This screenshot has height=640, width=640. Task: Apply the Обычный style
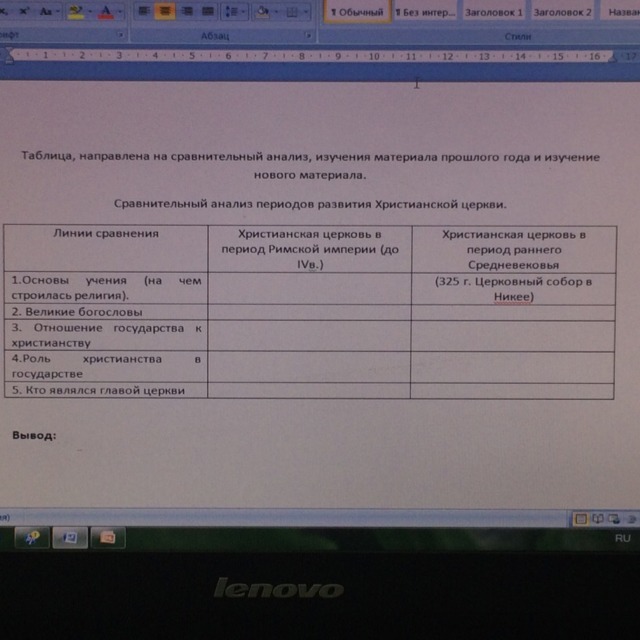pyautogui.click(x=357, y=12)
